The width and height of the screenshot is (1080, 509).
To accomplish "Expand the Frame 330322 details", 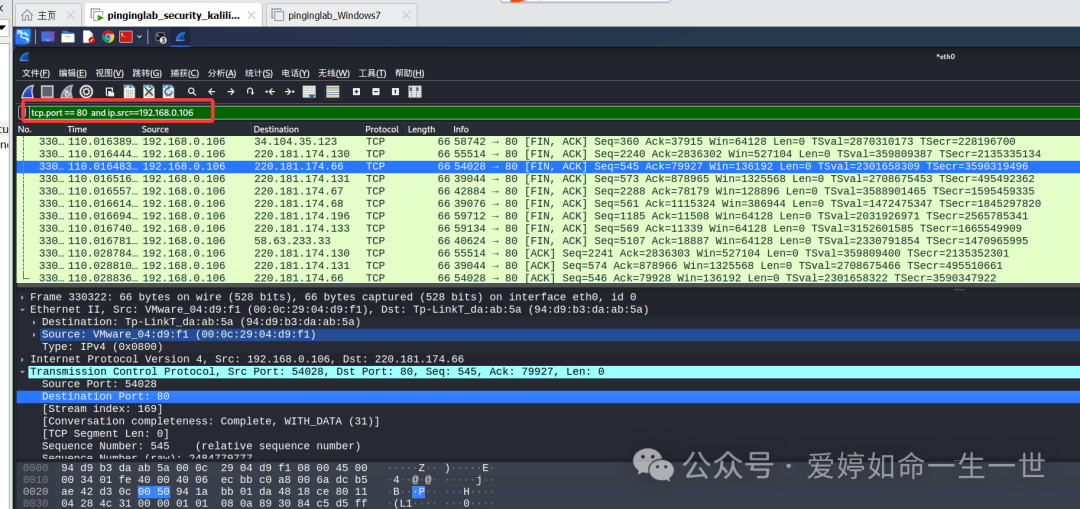I will click(23, 298).
